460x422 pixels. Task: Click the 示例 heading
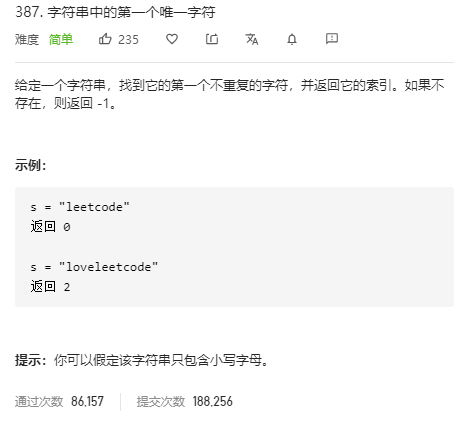point(31,165)
